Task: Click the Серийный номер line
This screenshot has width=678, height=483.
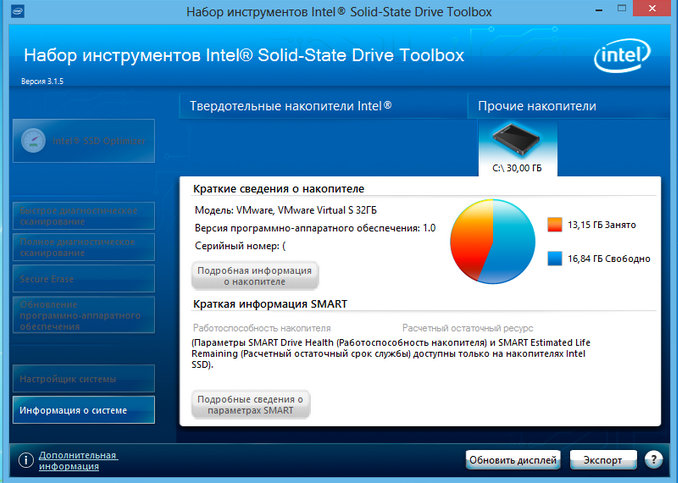Action: [240, 246]
